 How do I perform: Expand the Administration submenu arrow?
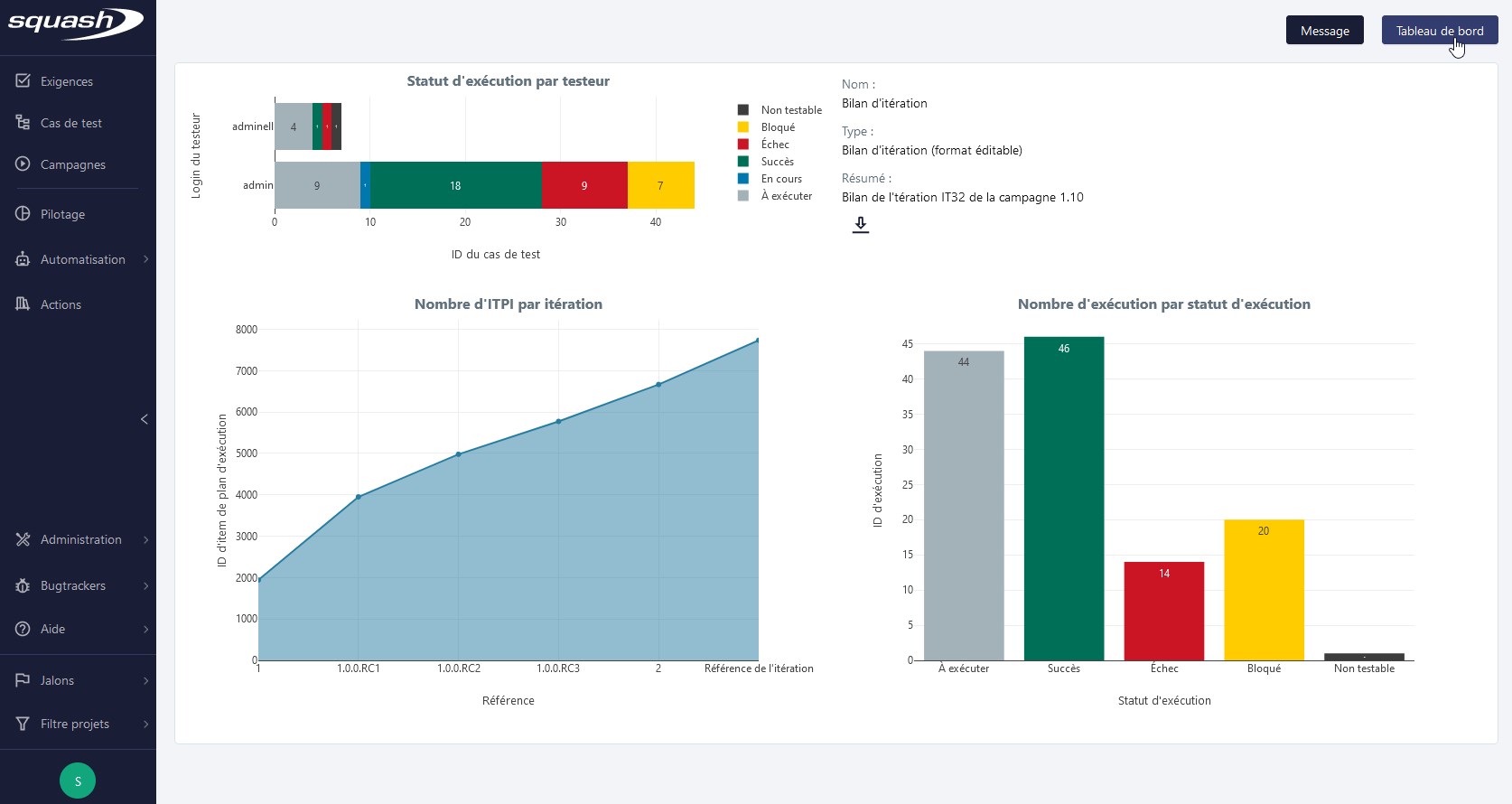click(x=145, y=540)
